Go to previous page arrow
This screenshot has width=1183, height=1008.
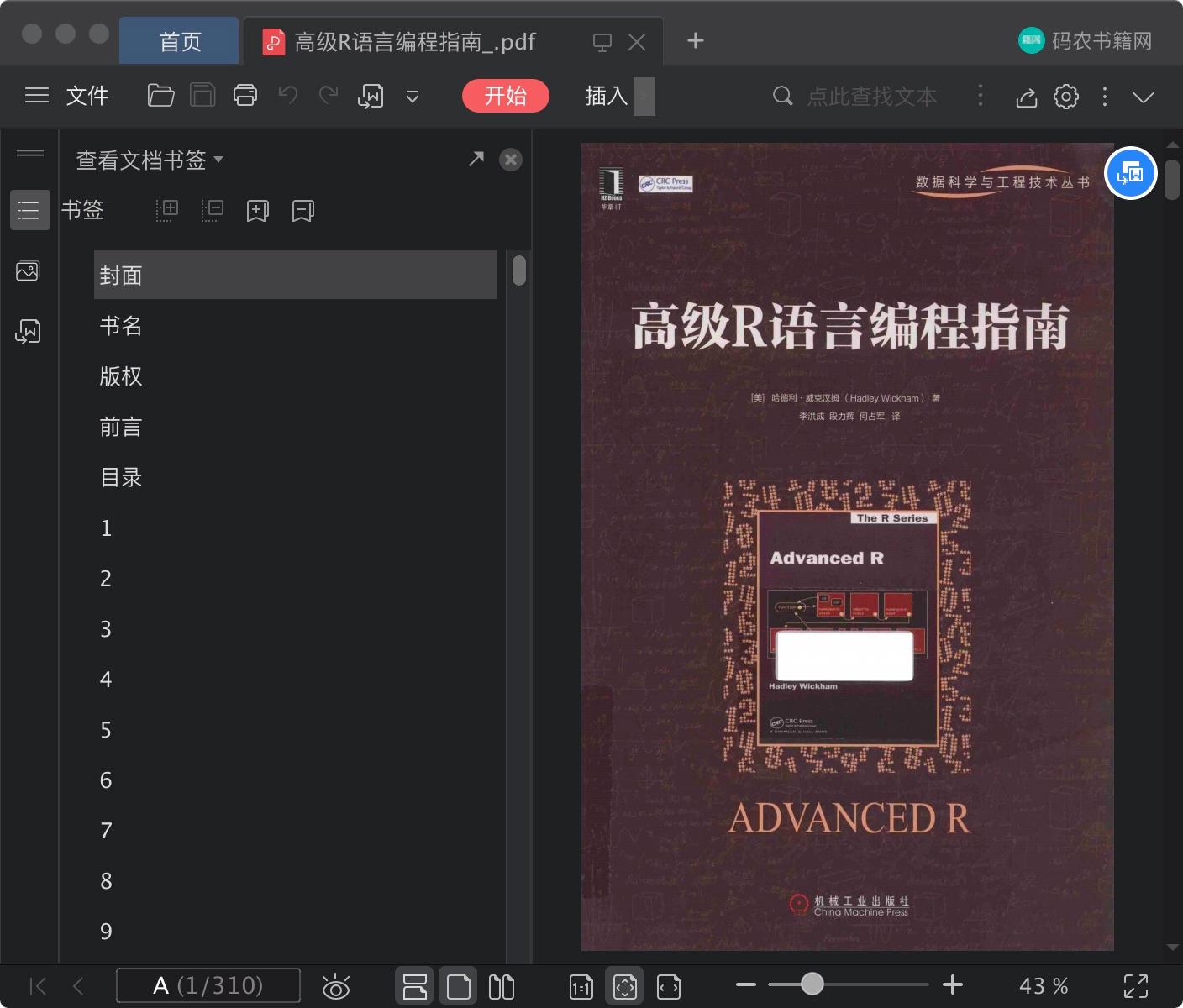tap(78, 985)
